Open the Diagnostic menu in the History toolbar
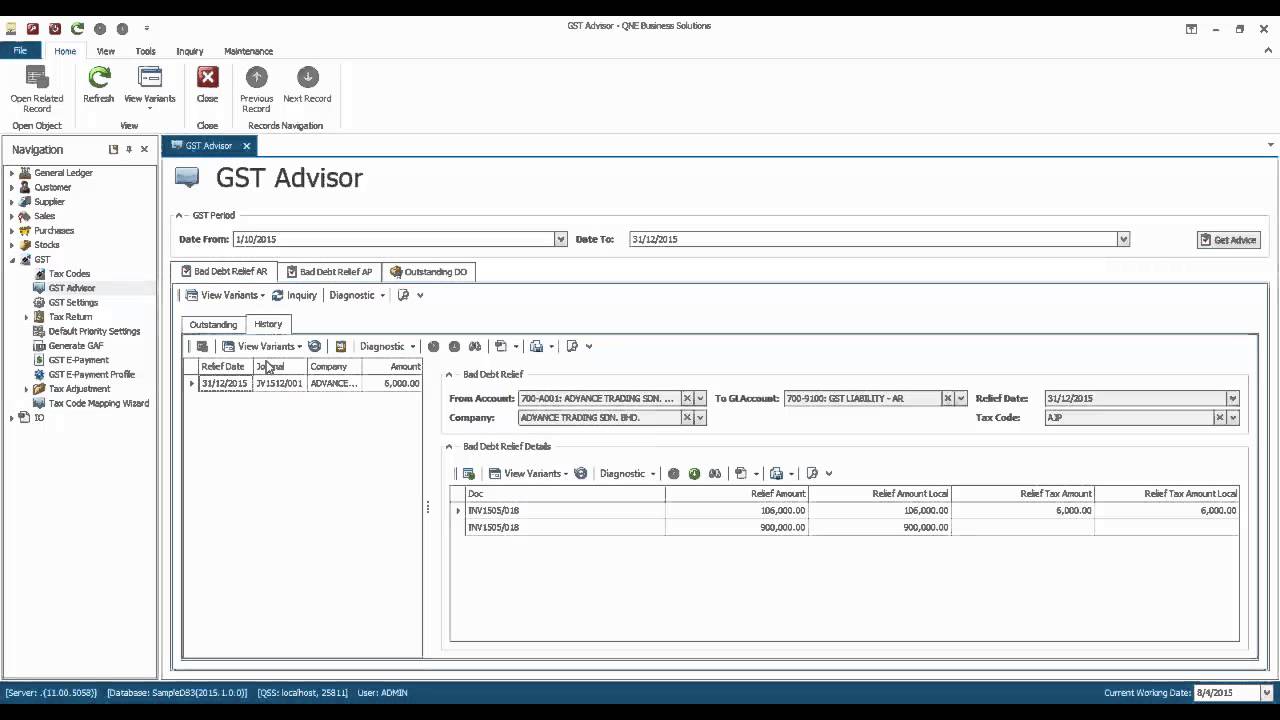1280x720 pixels. coord(388,346)
